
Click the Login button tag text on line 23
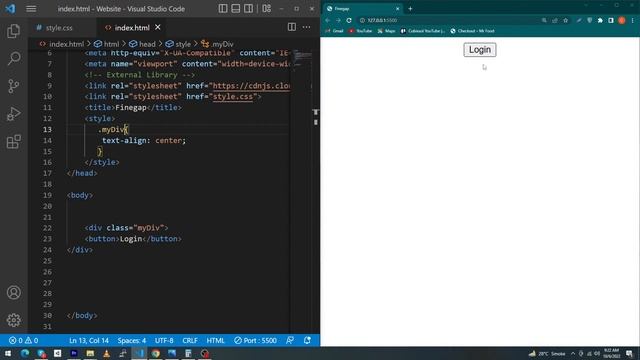point(131,239)
